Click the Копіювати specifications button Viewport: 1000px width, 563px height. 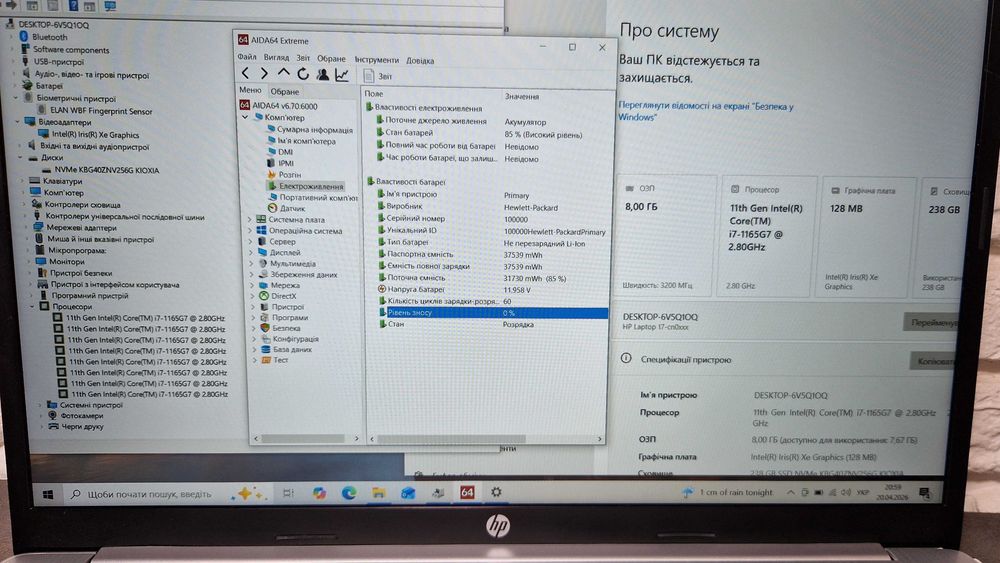(x=934, y=361)
